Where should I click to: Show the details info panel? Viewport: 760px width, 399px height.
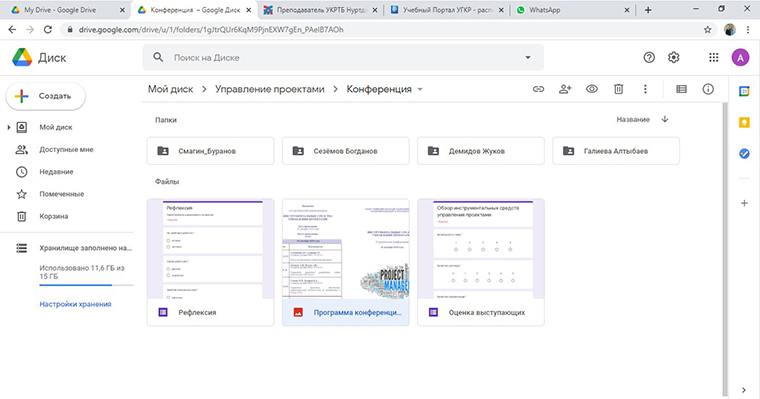pyautogui.click(x=708, y=89)
